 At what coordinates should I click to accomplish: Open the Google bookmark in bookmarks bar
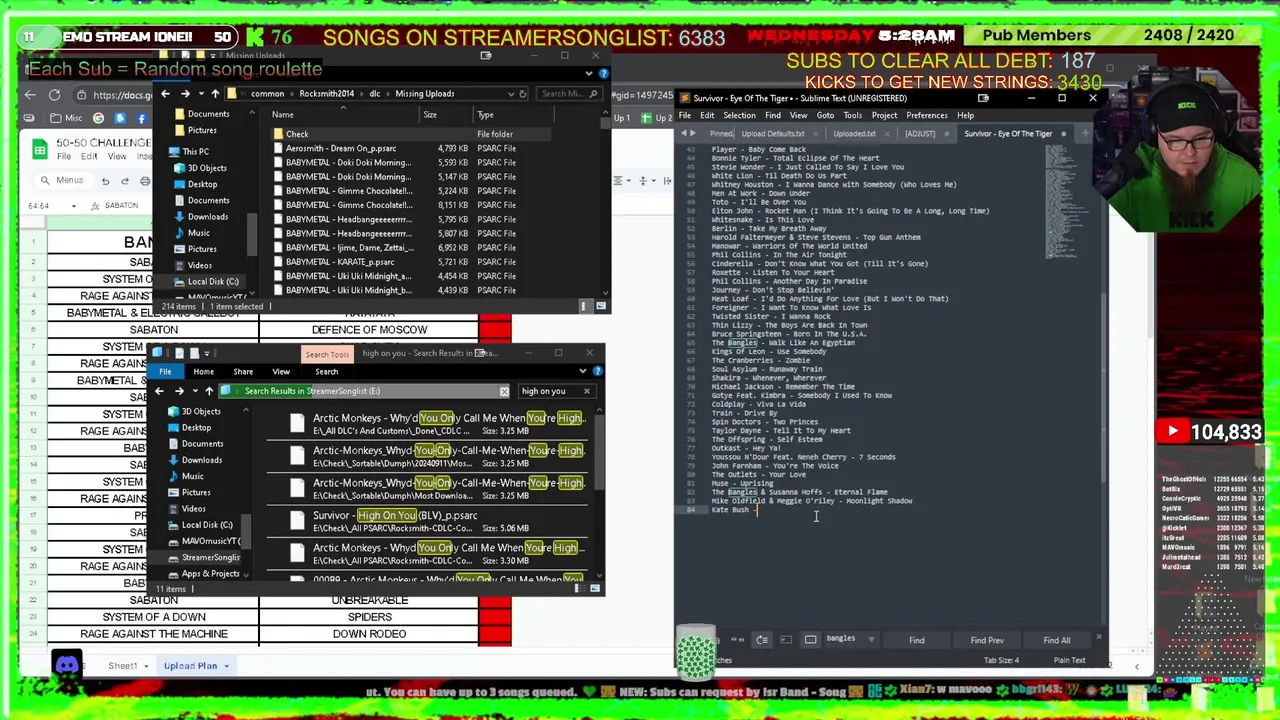click(98, 118)
